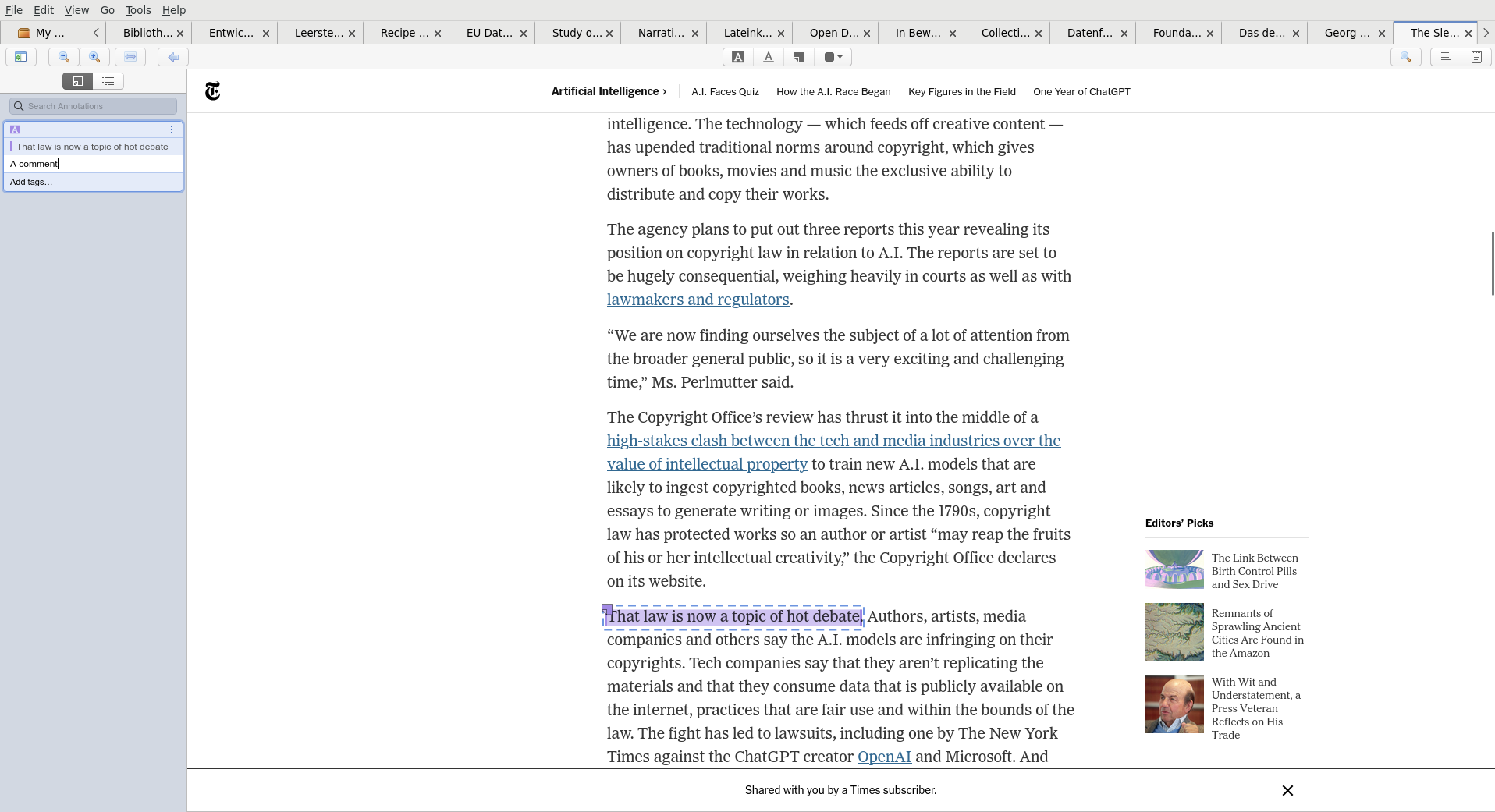Toggle the sidebar panel button

21,57
